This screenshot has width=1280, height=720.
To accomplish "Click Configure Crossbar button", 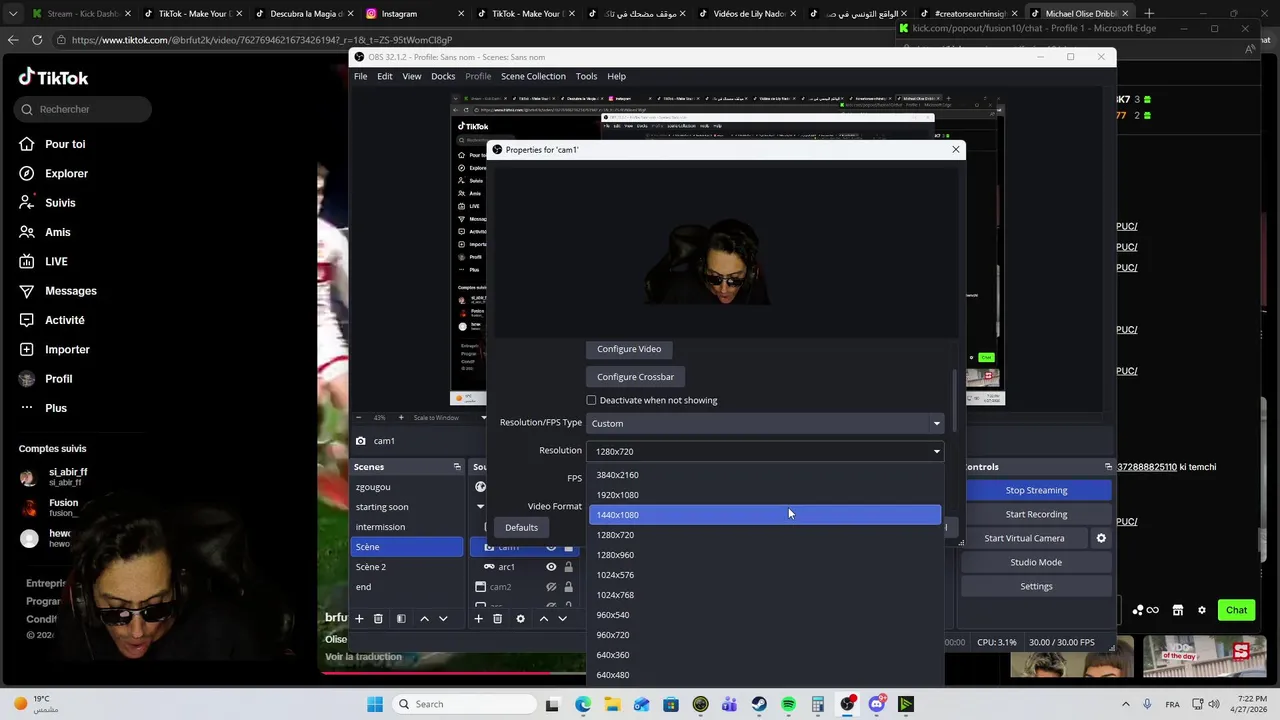I will [x=635, y=377].
